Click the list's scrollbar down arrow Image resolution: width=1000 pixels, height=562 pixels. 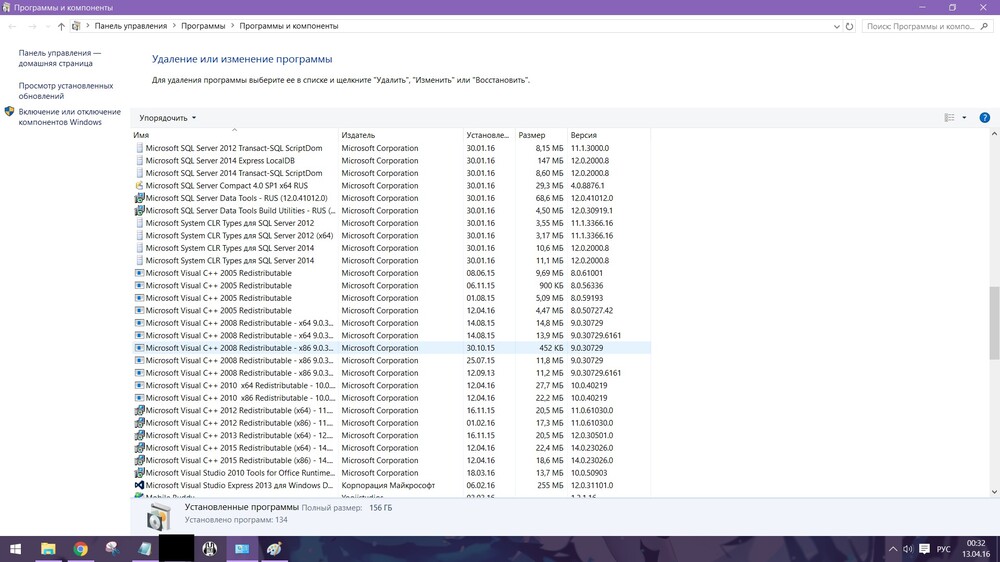pyautogui.click(x=994, y=492)
